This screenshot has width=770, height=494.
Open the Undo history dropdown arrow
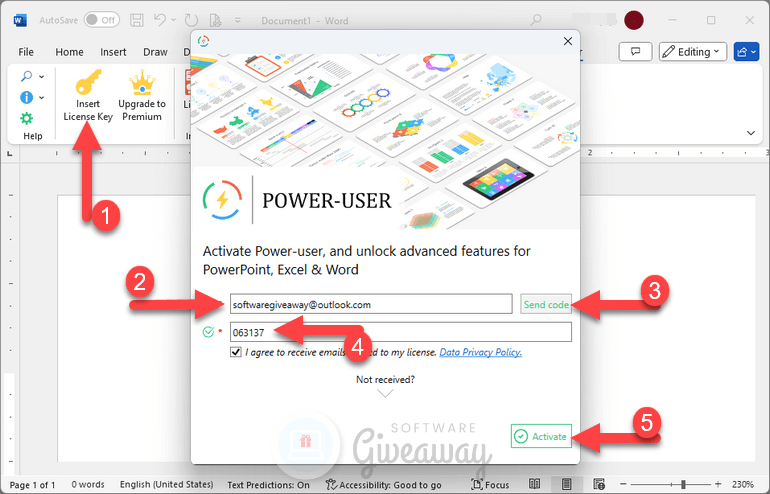[x=173, y=21]
